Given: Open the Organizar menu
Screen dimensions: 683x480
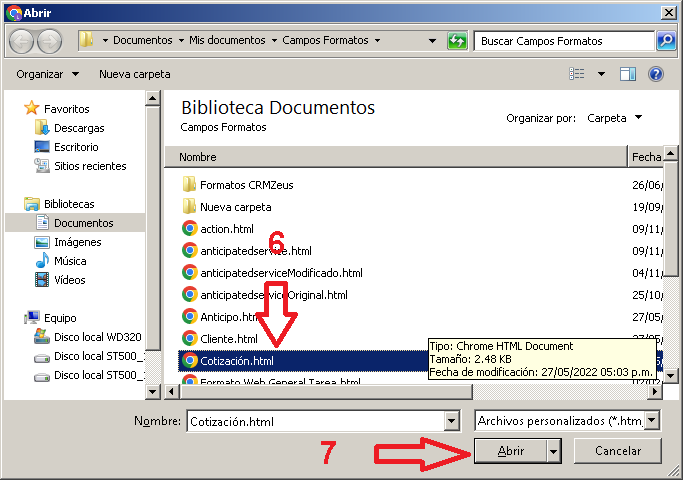Looking at the screenshot, I should point(48,74).
